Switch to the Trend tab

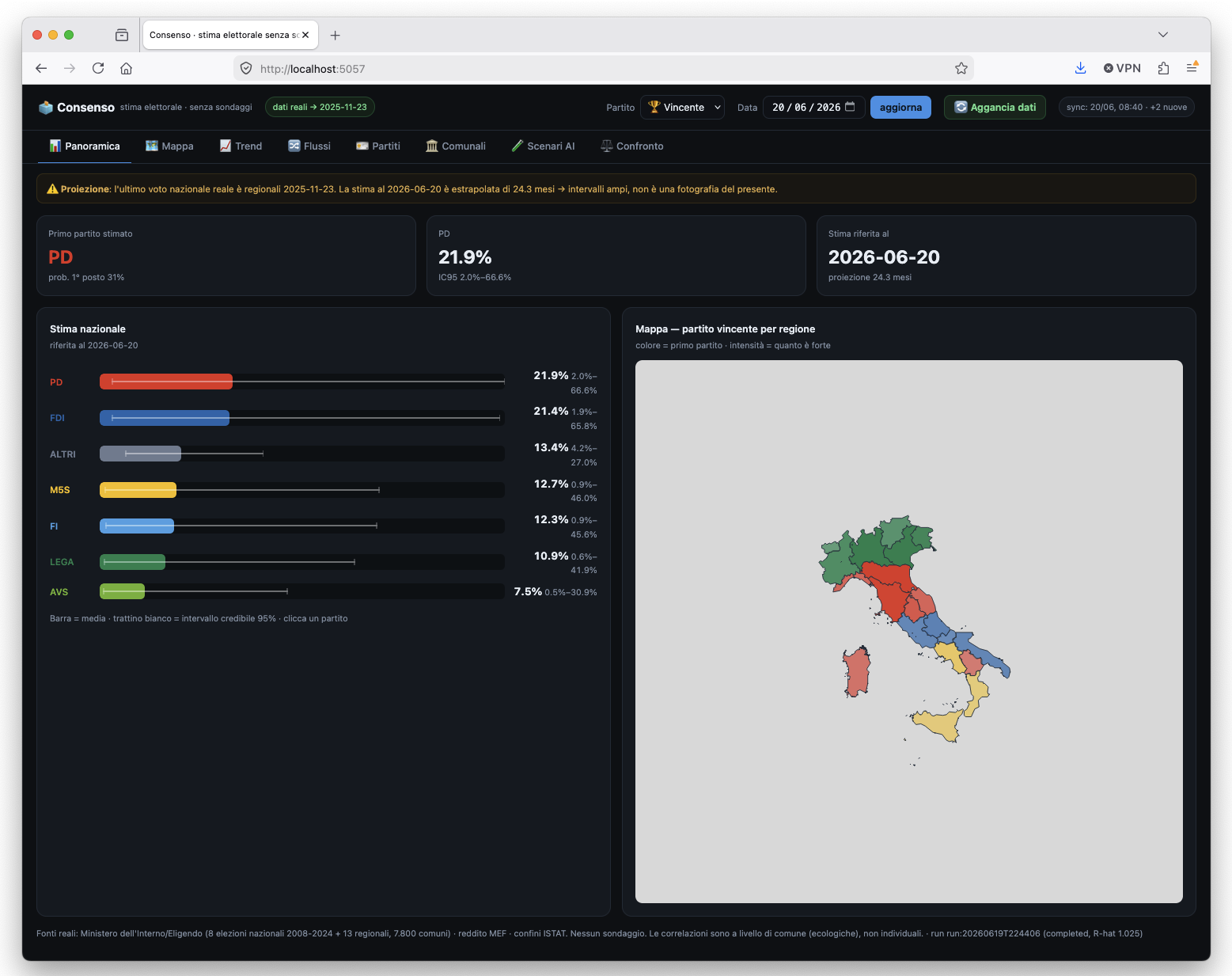(x=241, y=146)
